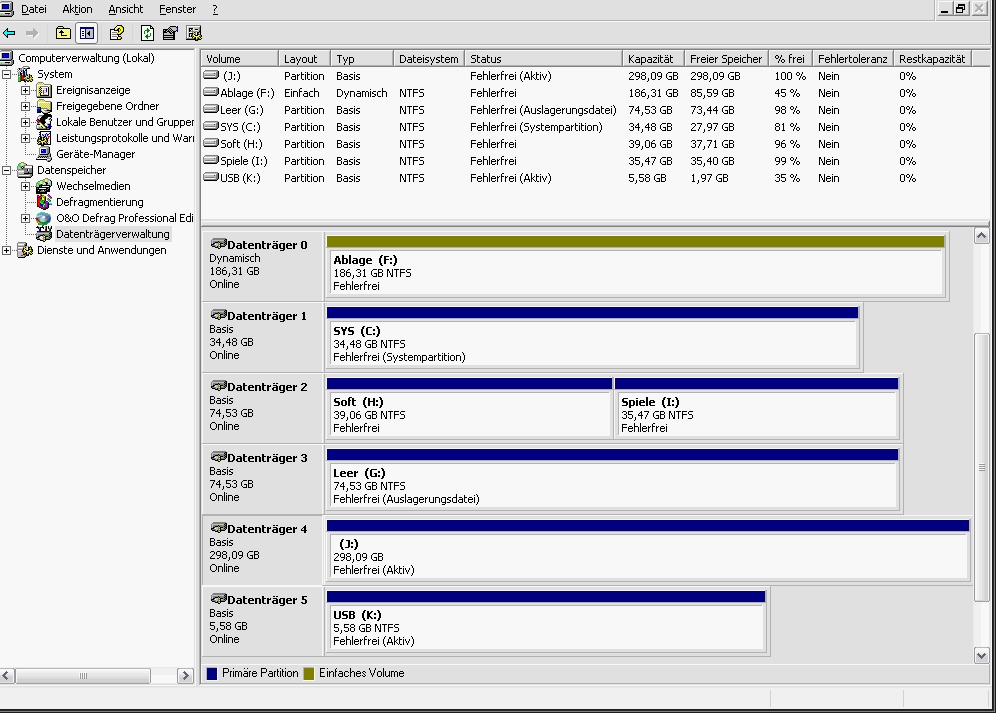Click the tree pane horizontal scrollbar thumb

click(x=83, y=676)
